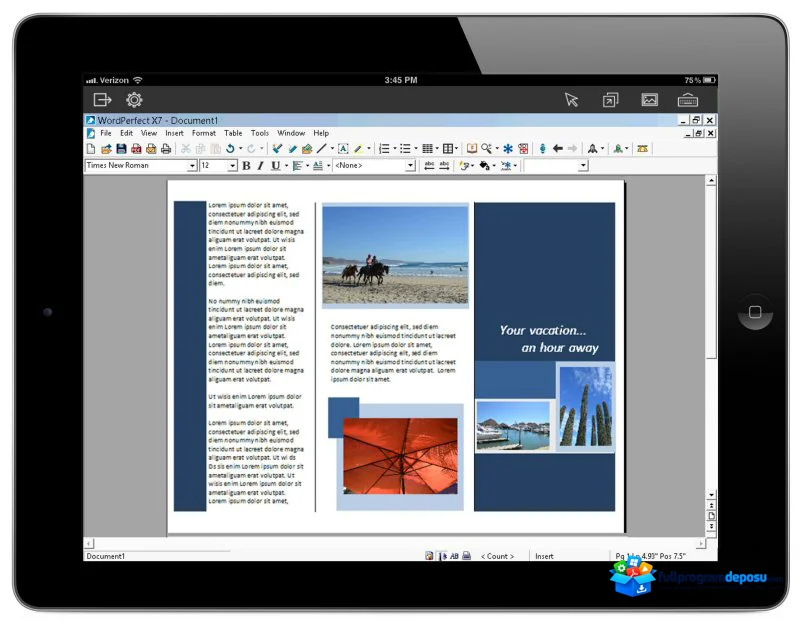800x621 pixels.
Task: Expand the zoom level arrow
Action: (497, 148)
